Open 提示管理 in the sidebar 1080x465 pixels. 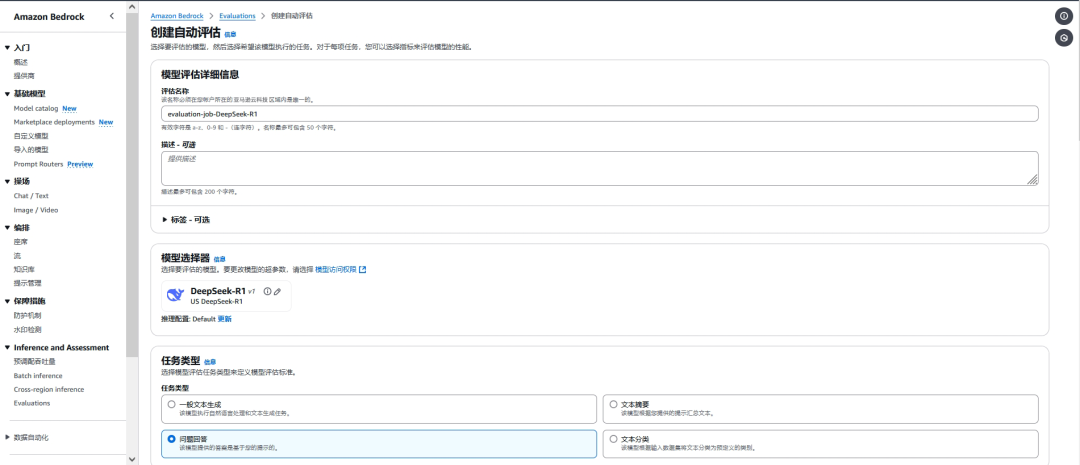click(x=28, y=283)
